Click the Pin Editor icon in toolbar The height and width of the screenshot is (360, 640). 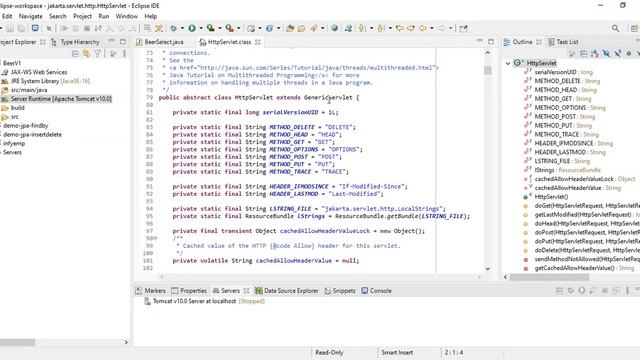click(463, 28)
